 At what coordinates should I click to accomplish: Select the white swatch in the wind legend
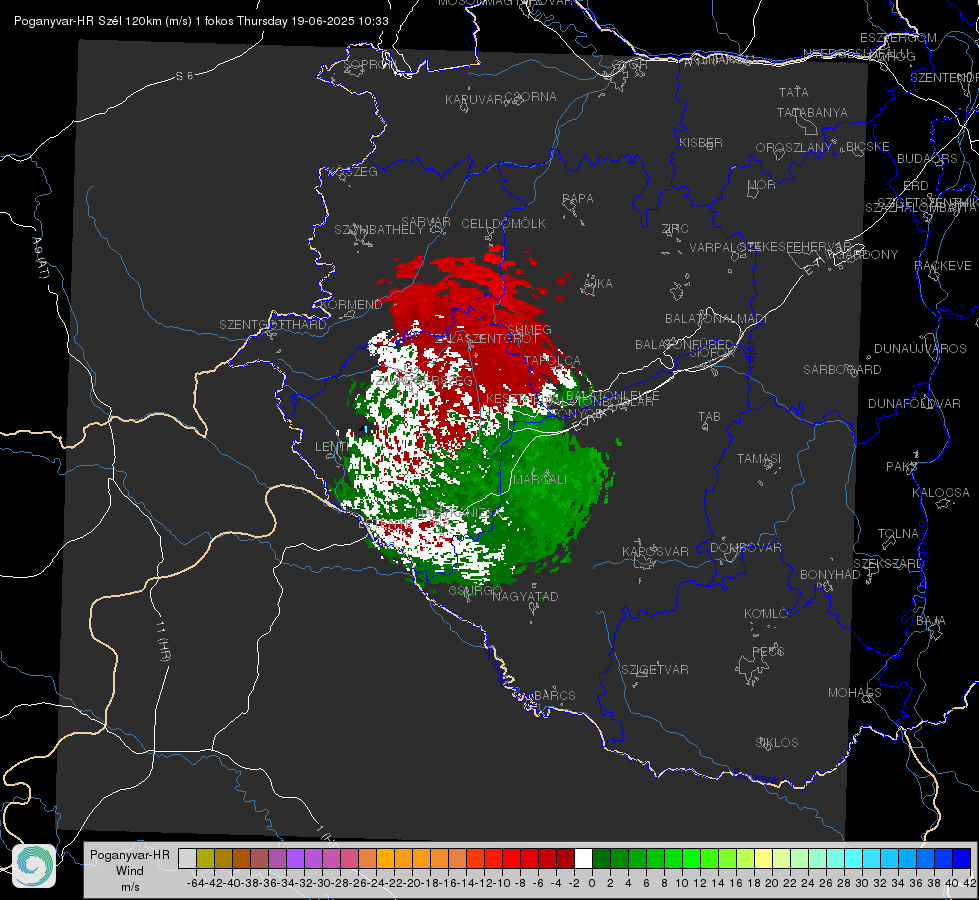coord(583,859)
